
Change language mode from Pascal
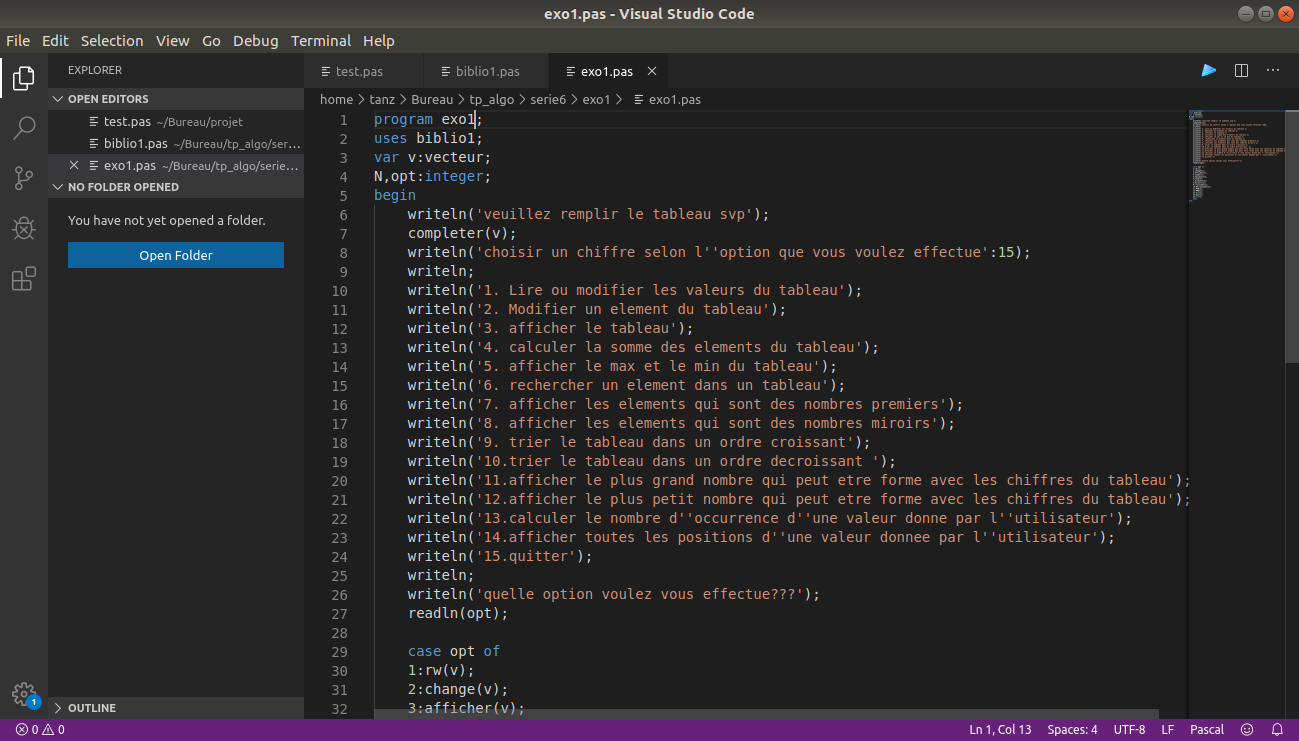(x=1207, y=730)
